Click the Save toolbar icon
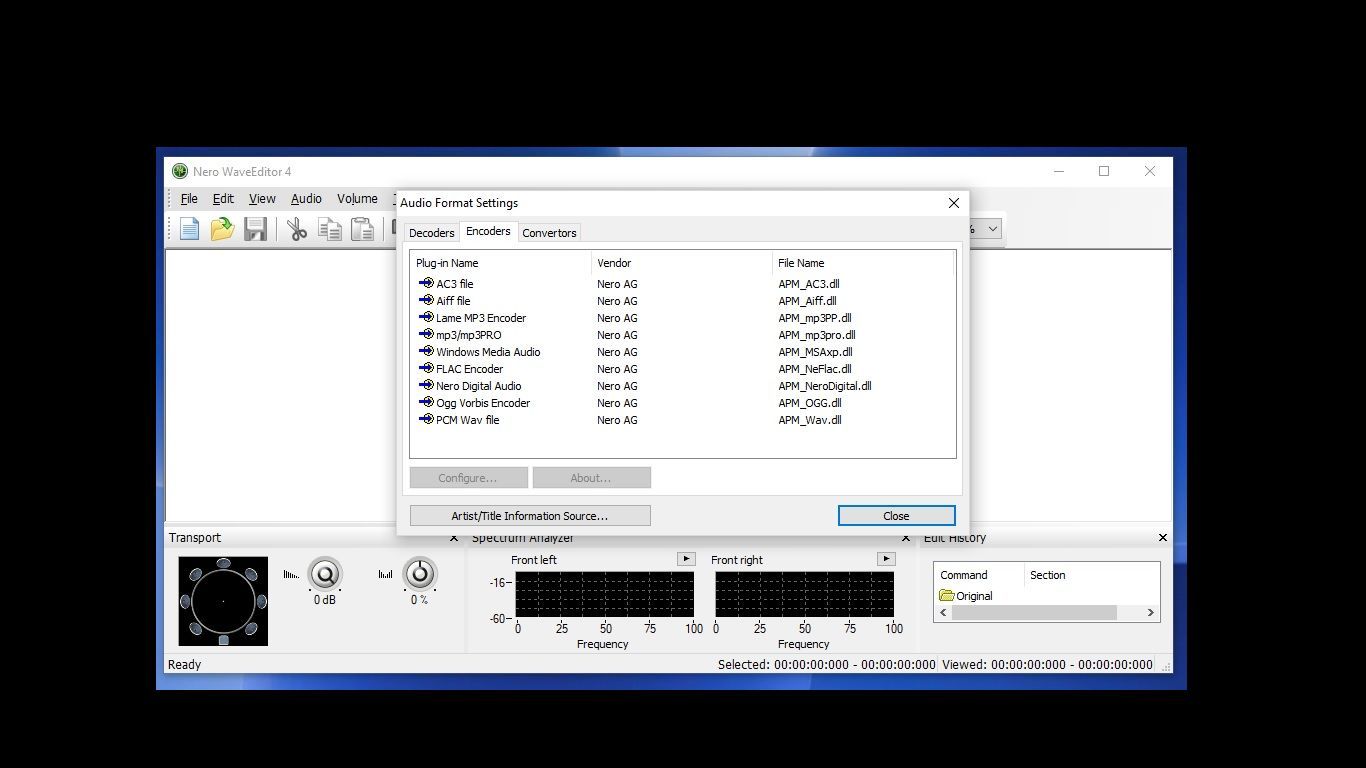Image resolution: width=1366 pixels, height=768 pixels. tap(255, 229)
